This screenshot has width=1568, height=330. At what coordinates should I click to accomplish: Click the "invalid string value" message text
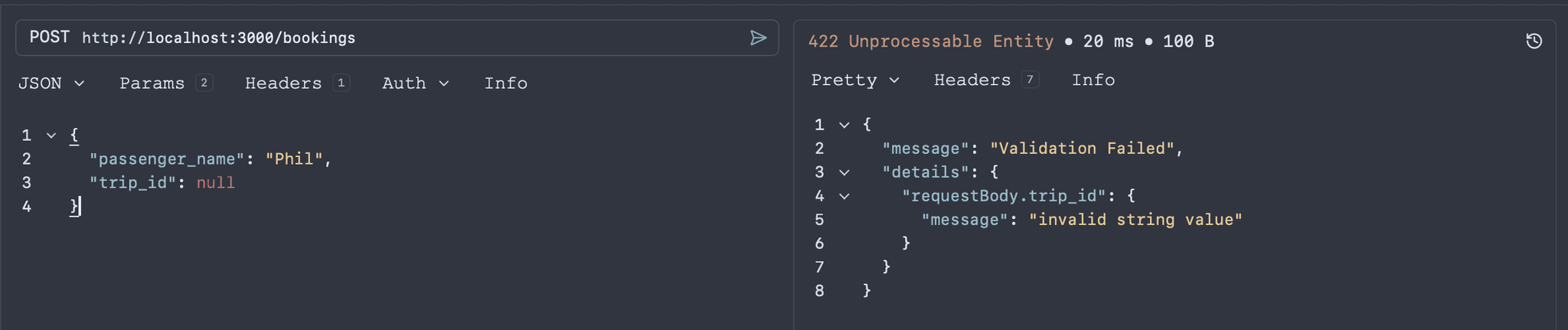(1135, 220)
